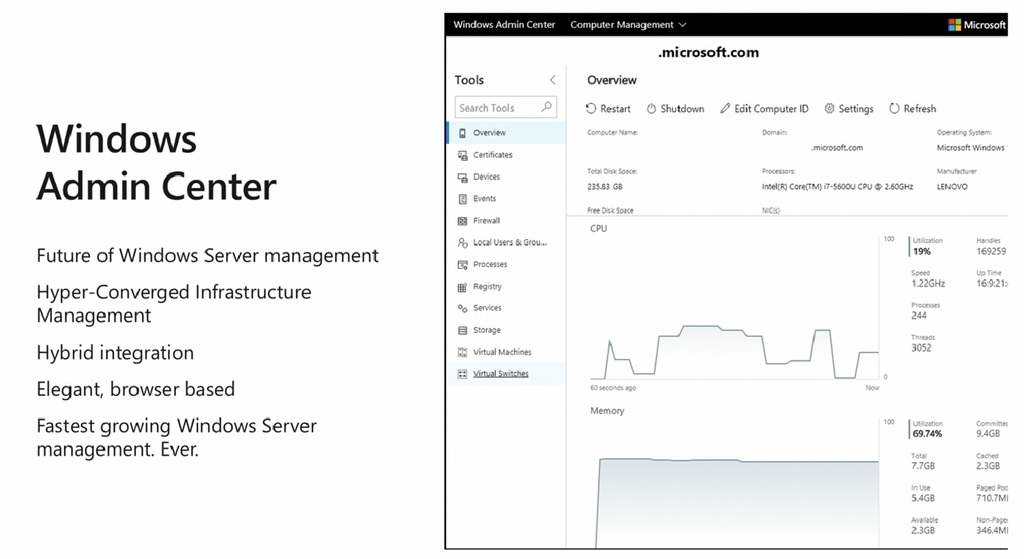Click the Processes count 244
The image size is (1024, 559).
919,315
